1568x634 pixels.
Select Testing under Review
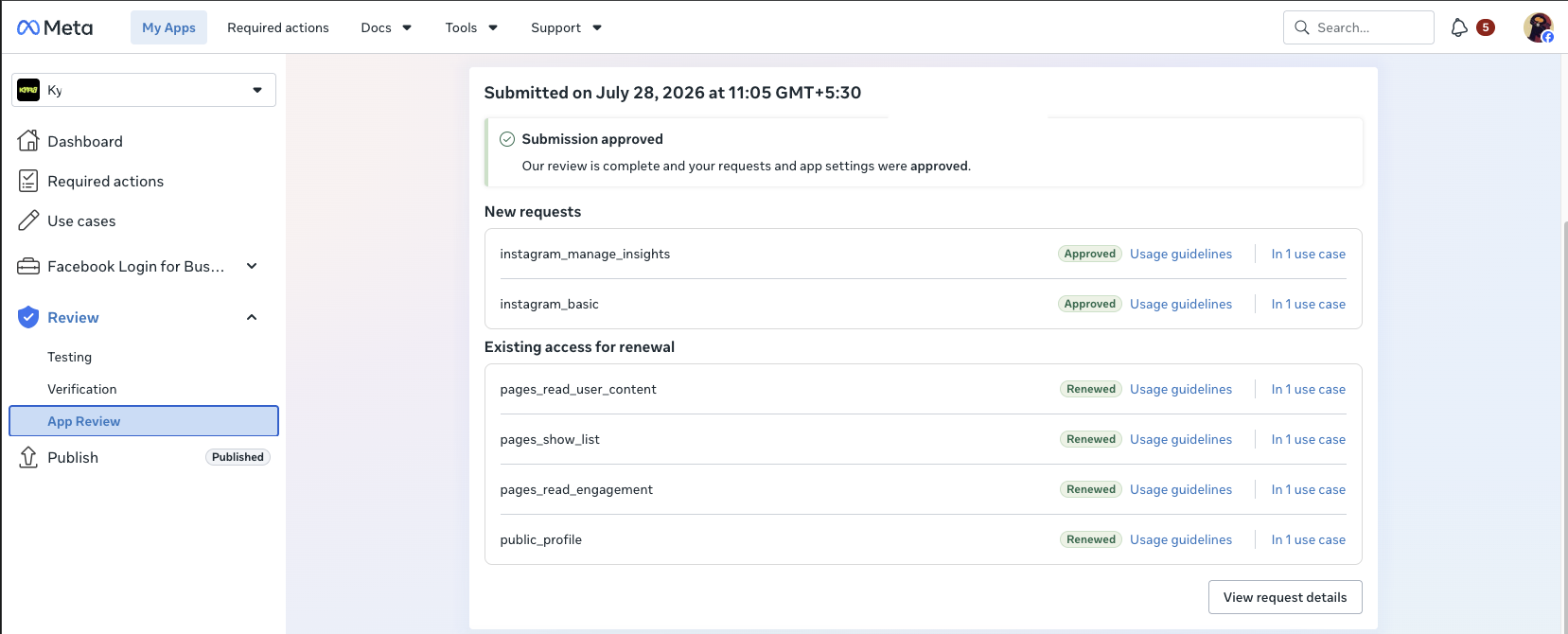click(70, 357)
